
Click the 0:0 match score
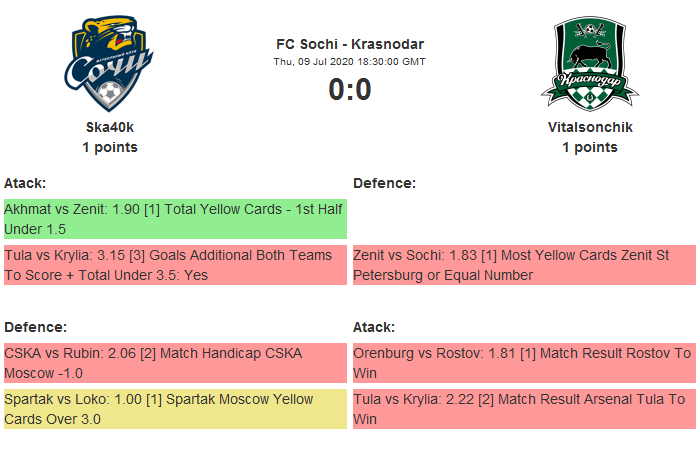coord(350,90)
